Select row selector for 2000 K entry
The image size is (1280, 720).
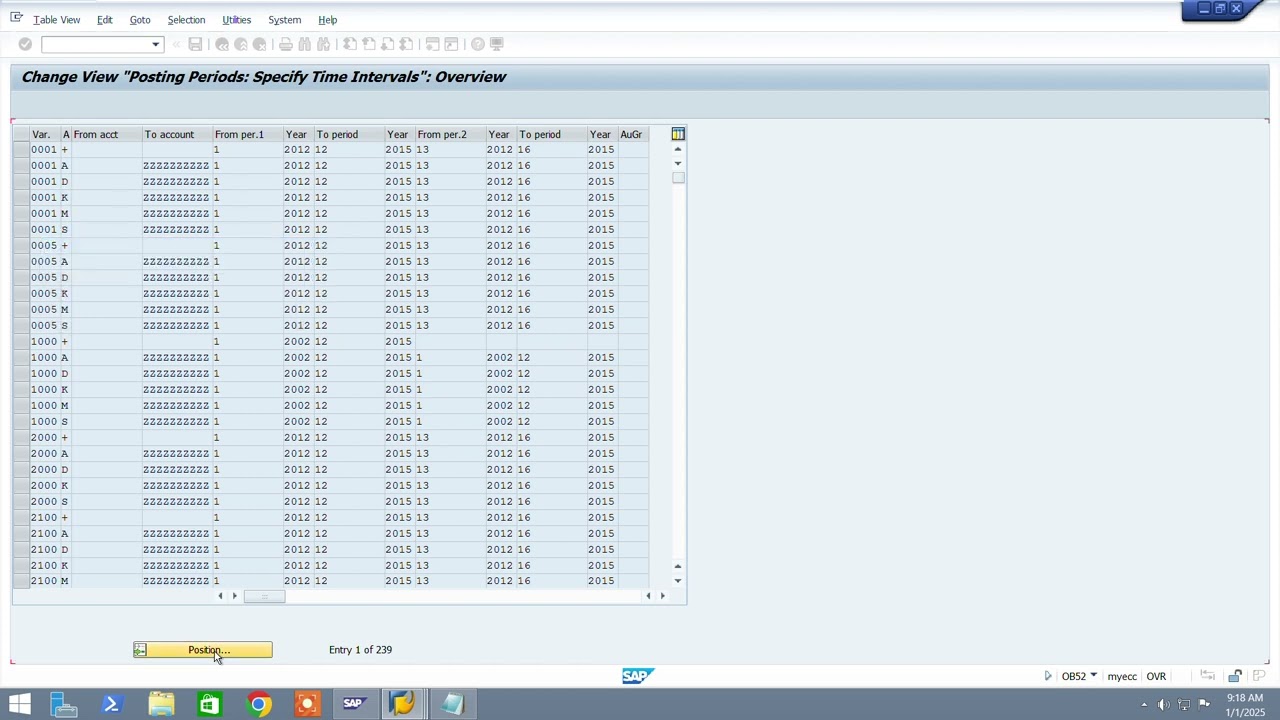[21, 486]
